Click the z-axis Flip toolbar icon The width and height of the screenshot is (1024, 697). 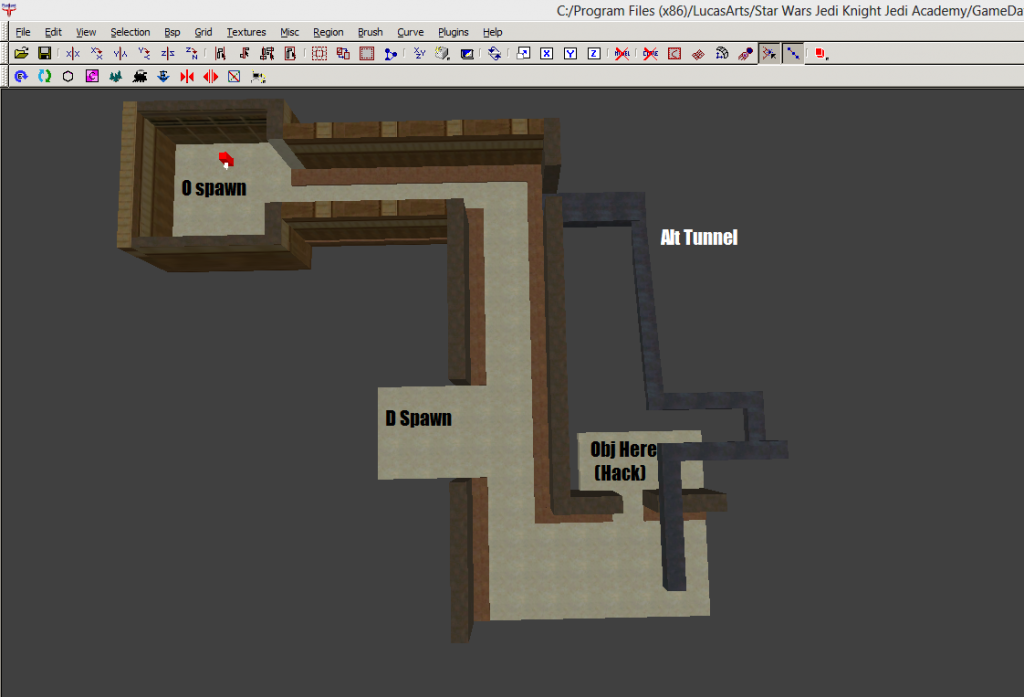(168, 53)
